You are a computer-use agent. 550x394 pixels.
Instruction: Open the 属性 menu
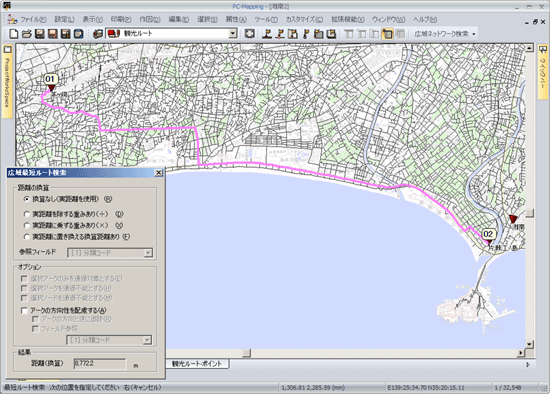point(236,19)
